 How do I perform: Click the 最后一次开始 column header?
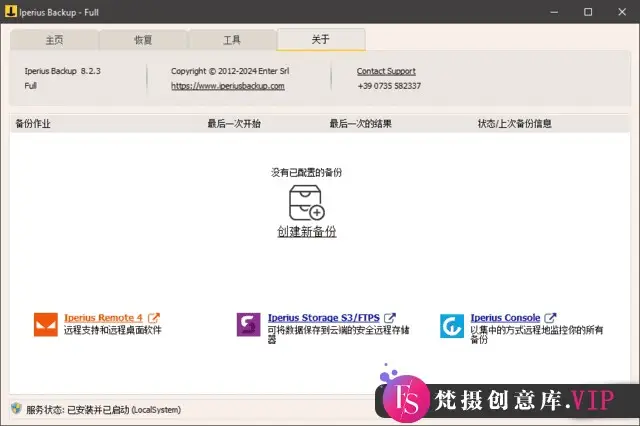click(234, 124)
